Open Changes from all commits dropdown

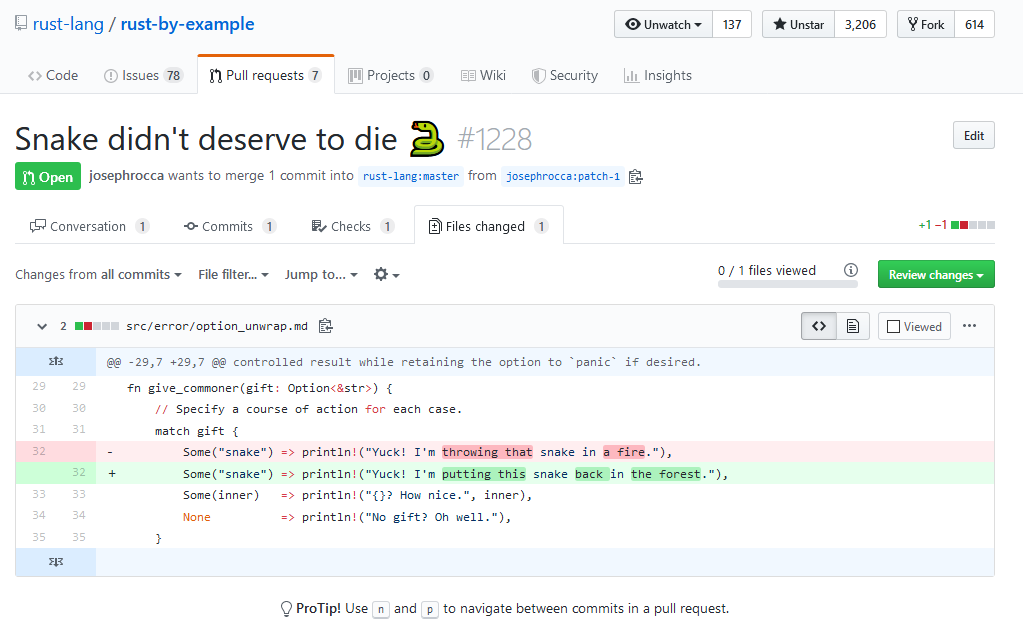pos(99,275)
